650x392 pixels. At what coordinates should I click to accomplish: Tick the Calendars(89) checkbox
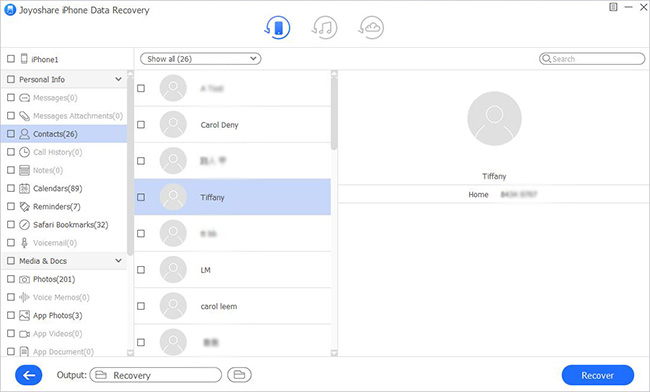coord(11,189)
